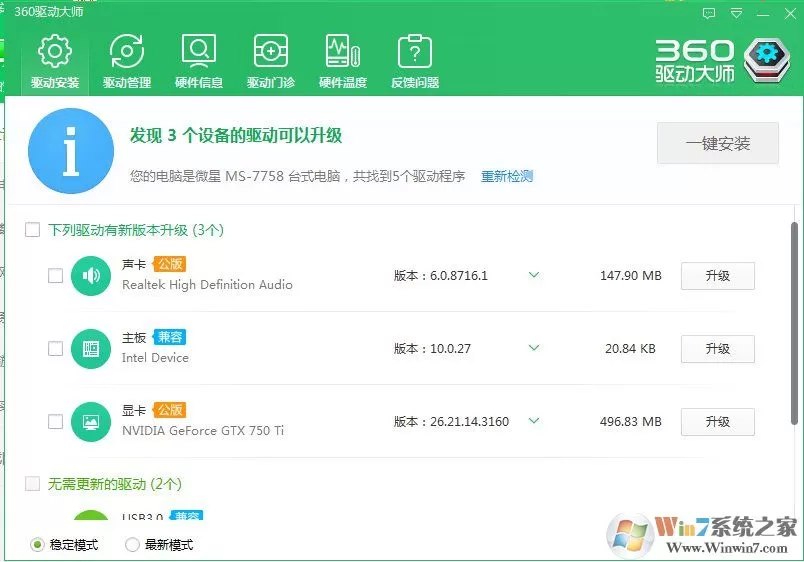This screenshot has height=562, width=804.
Task: Click the 147.90 MB size value
Action: pos(631,276)
